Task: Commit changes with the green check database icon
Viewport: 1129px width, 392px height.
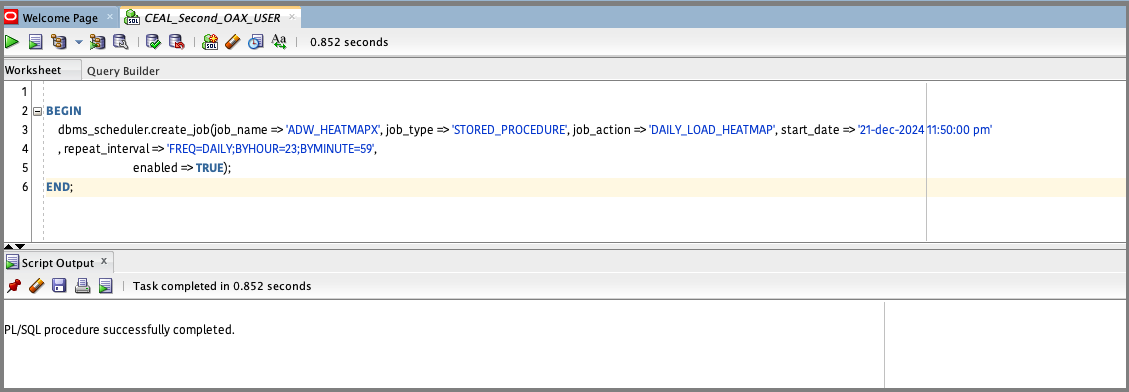Action: coord(153,42)
